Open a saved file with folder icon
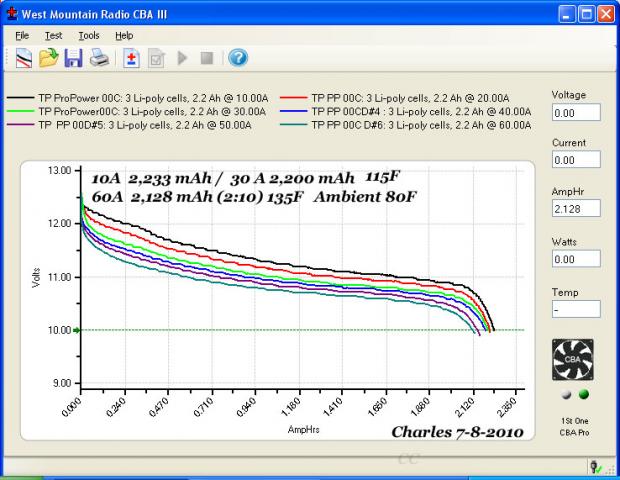This screenshot has width=620, height=480. coord(48,58)
